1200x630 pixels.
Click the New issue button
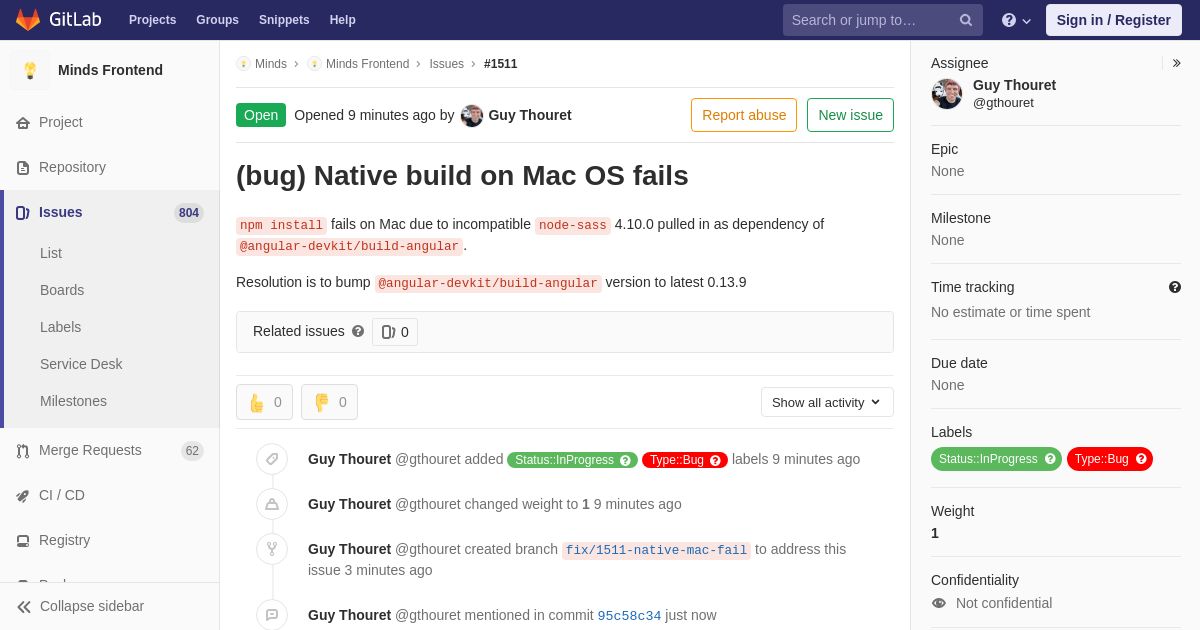[x=850, y=115]
